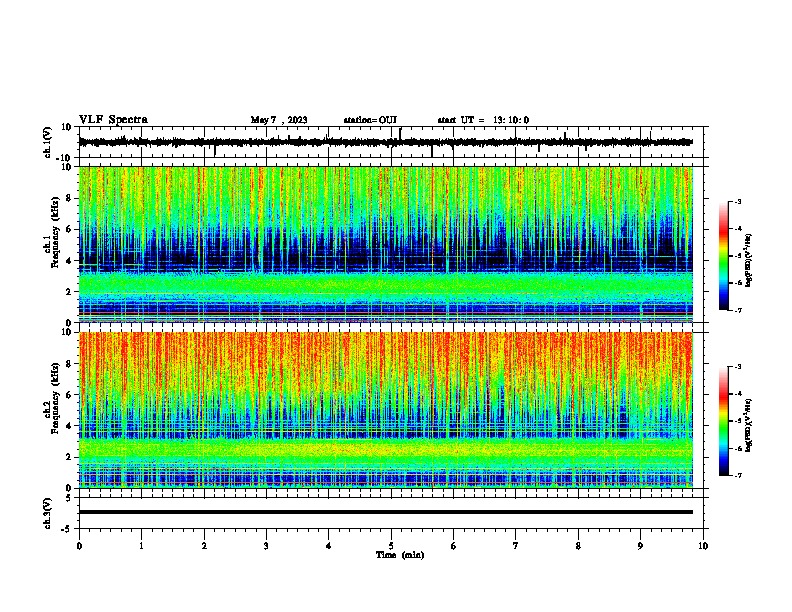This screenshot has width=792, height=612.
Task: Select the ch.2 'Frequency (kHz)' axis label
Action: coord(55,398)
